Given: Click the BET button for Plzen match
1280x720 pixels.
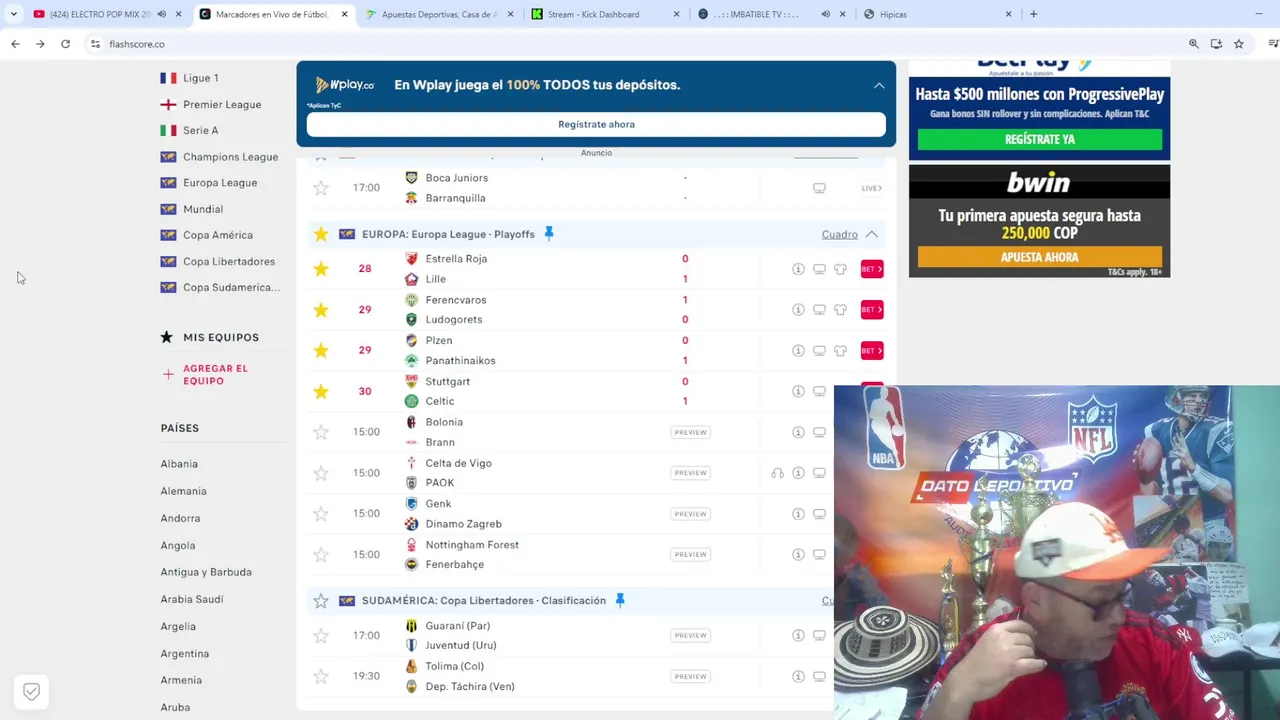Looking at the screenshot, I should (x=872, y=350).
